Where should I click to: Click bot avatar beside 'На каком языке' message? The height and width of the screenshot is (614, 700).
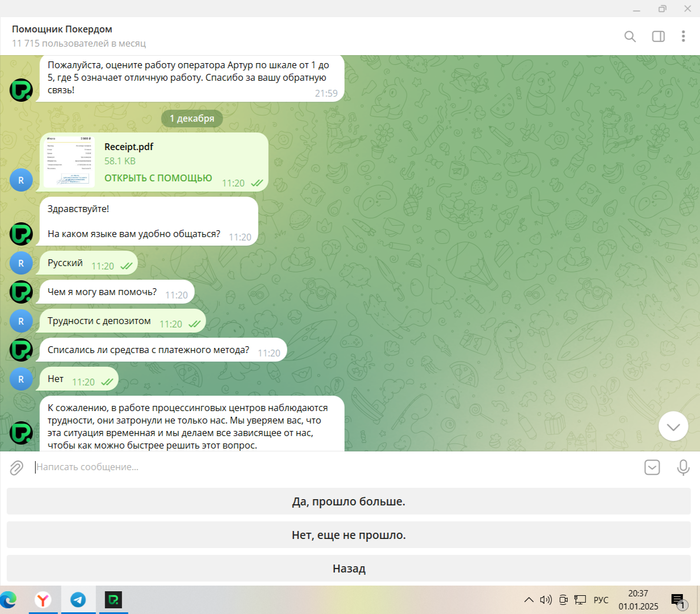coord(21,234)
